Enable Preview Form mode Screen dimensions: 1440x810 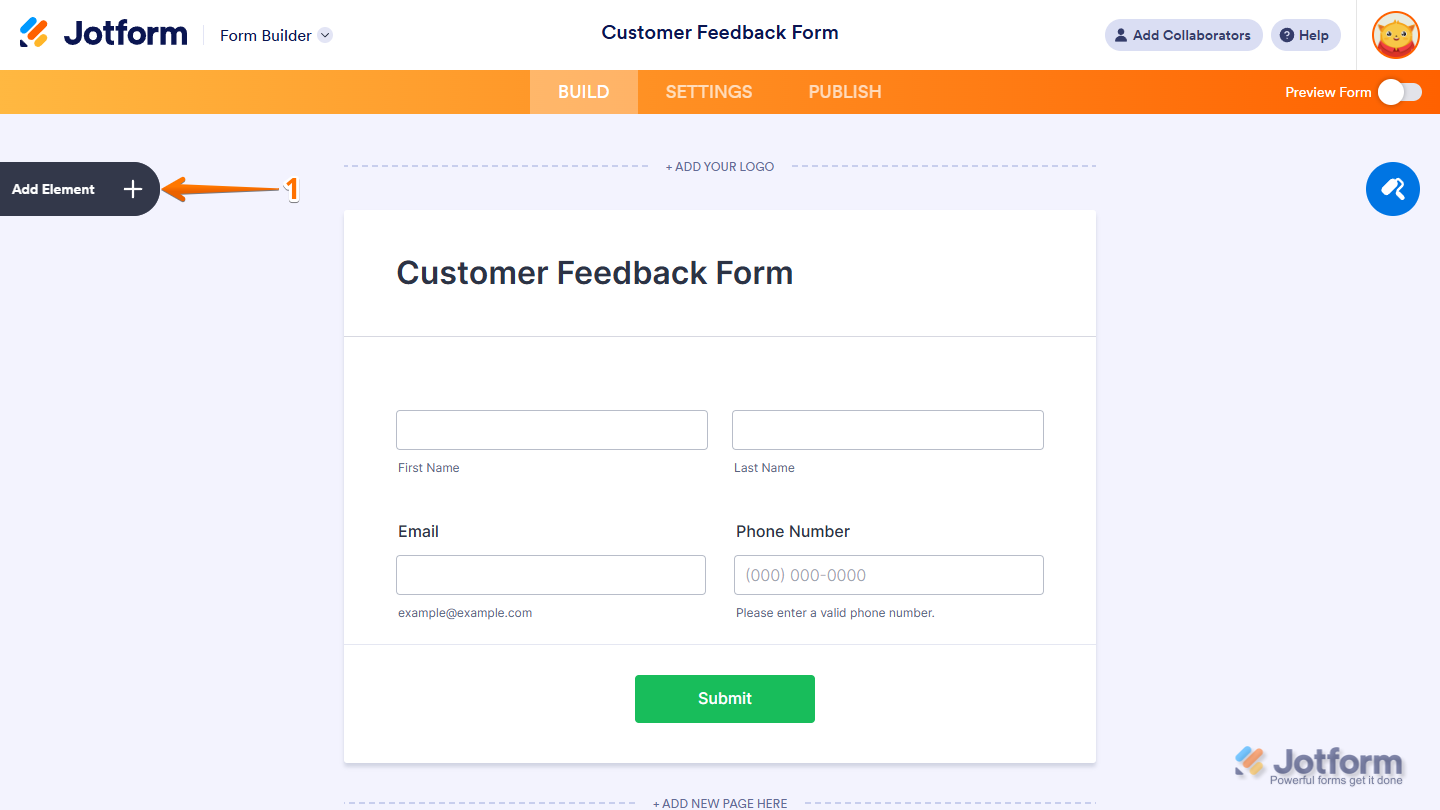(x=1397, y=91)
